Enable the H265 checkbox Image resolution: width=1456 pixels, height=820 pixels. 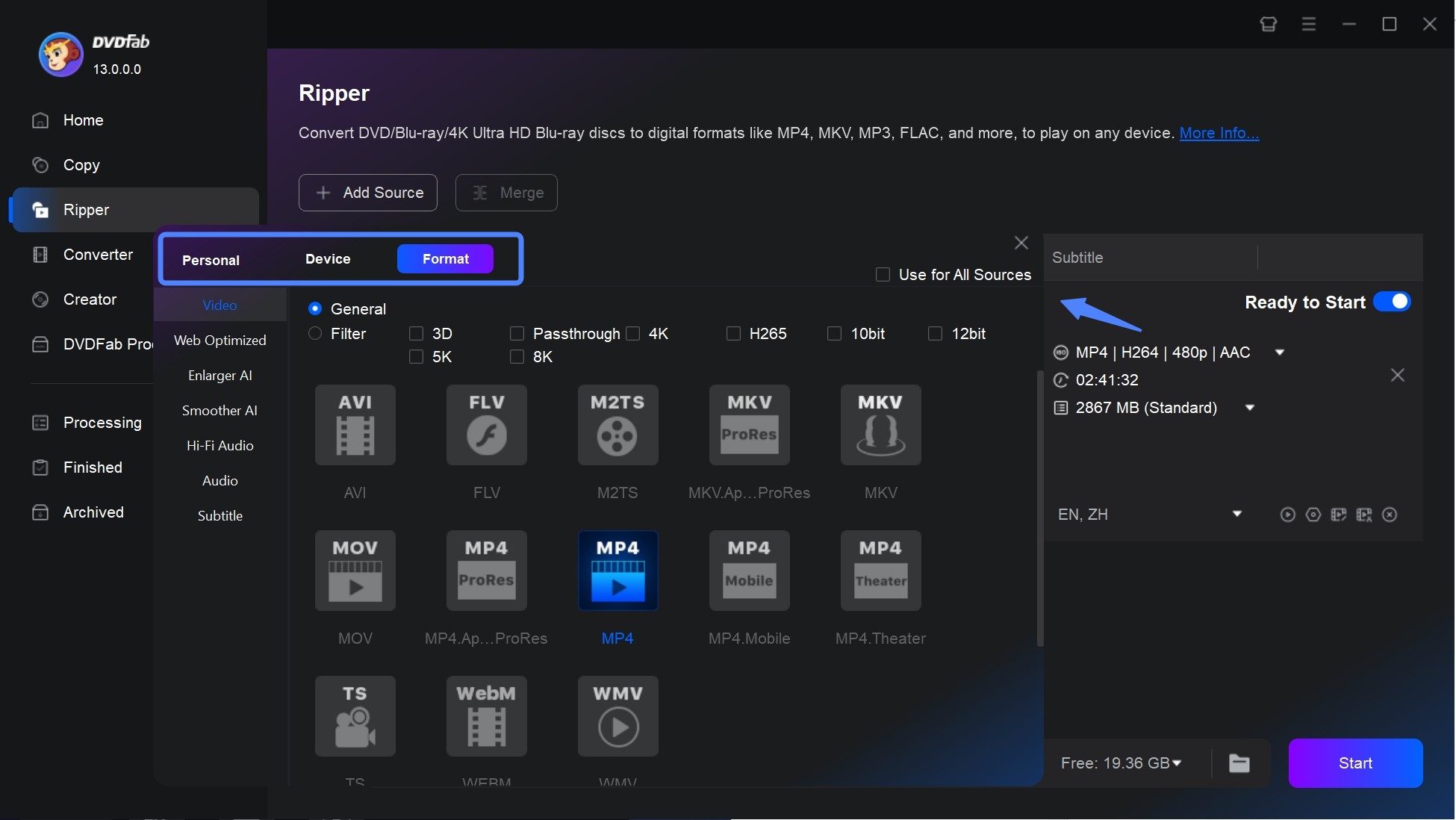pos(733,332)
